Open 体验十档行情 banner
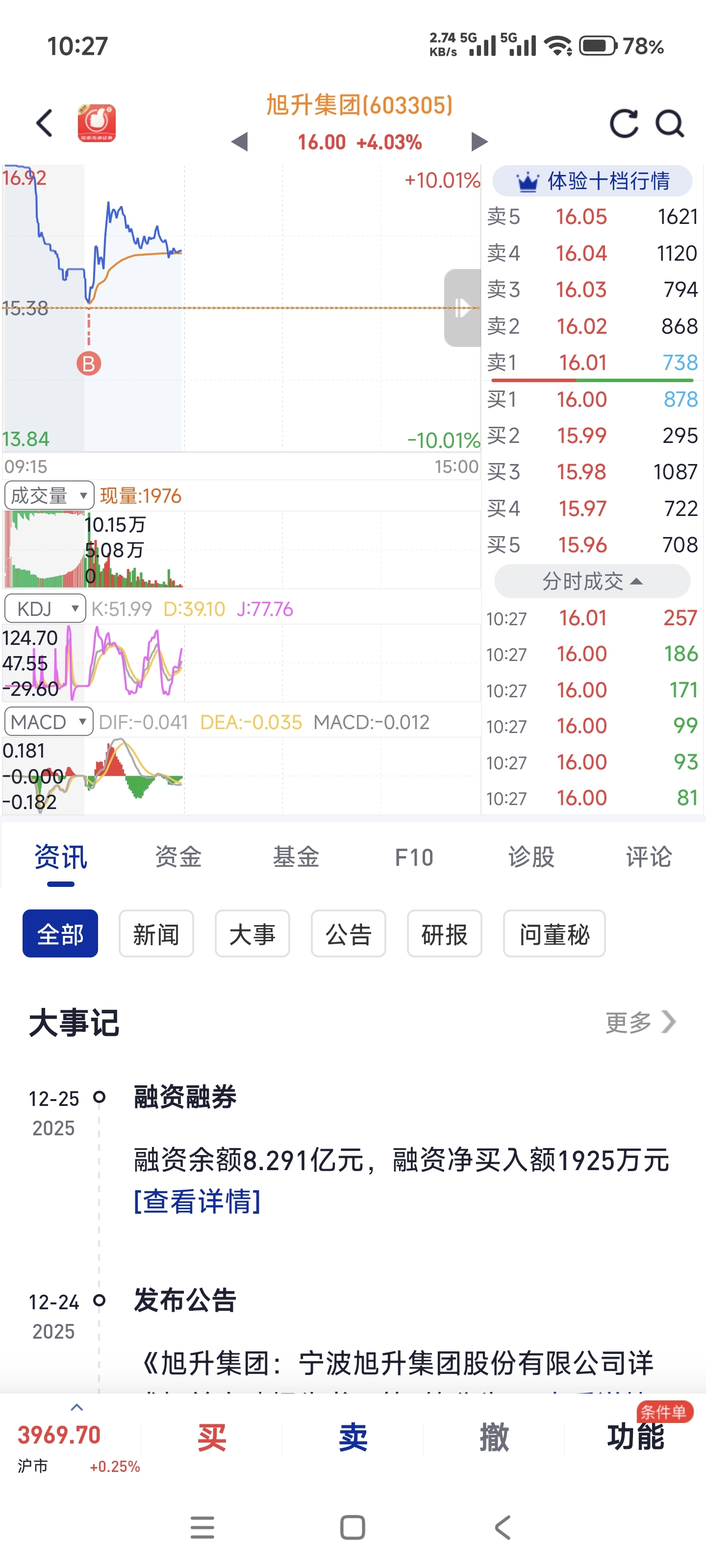 [x=592, y=181]
